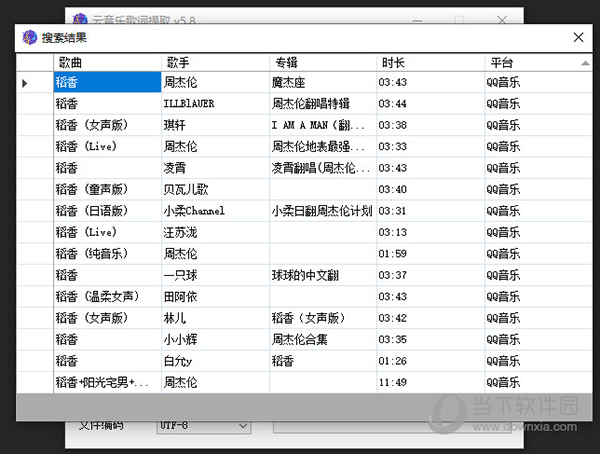The height and width of the screenshot is (454, 600).
Task: Select singer cell 一只球
Action: click(215, 275)
